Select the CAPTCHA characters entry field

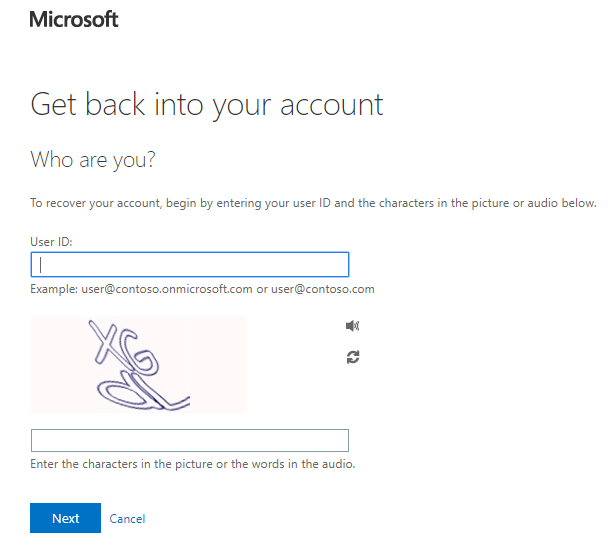tap(190, 440)
